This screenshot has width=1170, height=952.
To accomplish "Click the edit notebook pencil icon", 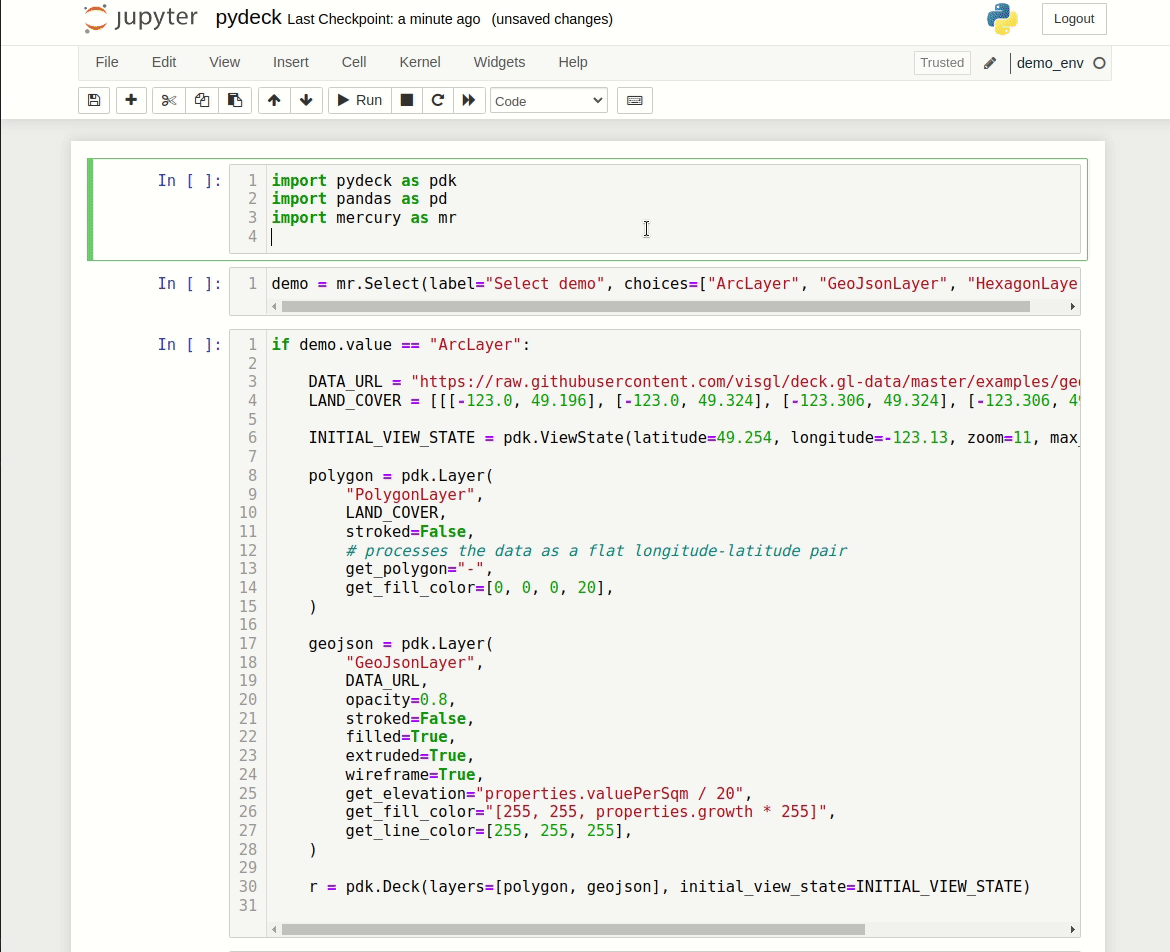I will click(x=989, y=62).
